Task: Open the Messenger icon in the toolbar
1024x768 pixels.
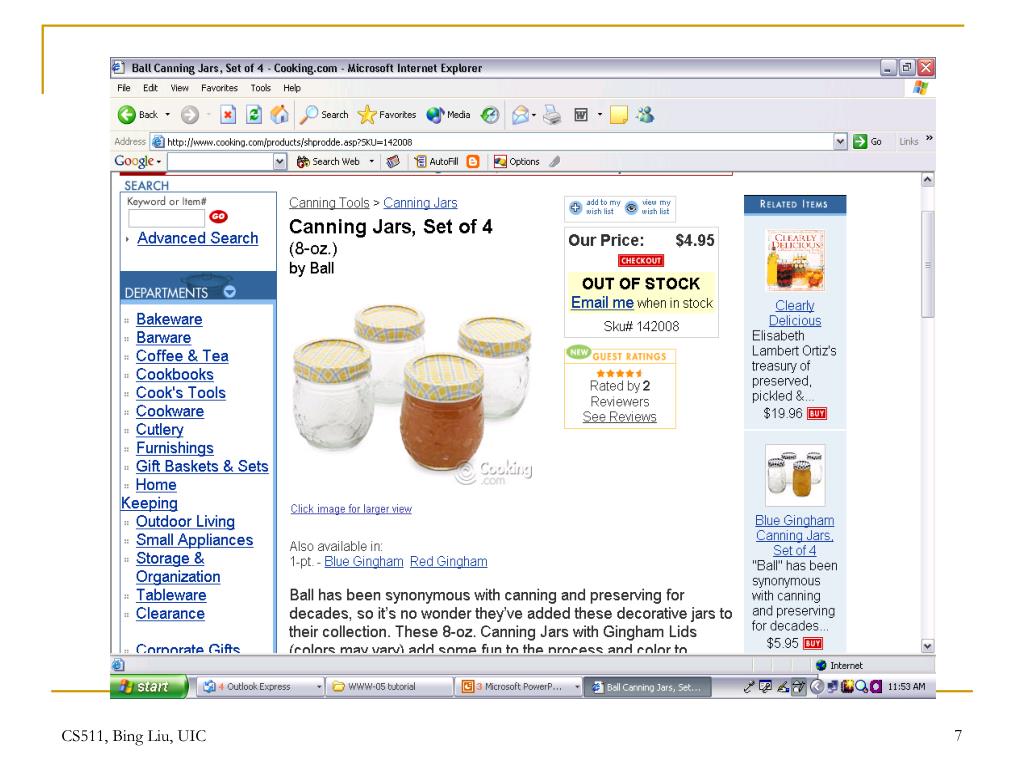Action: 645,115
